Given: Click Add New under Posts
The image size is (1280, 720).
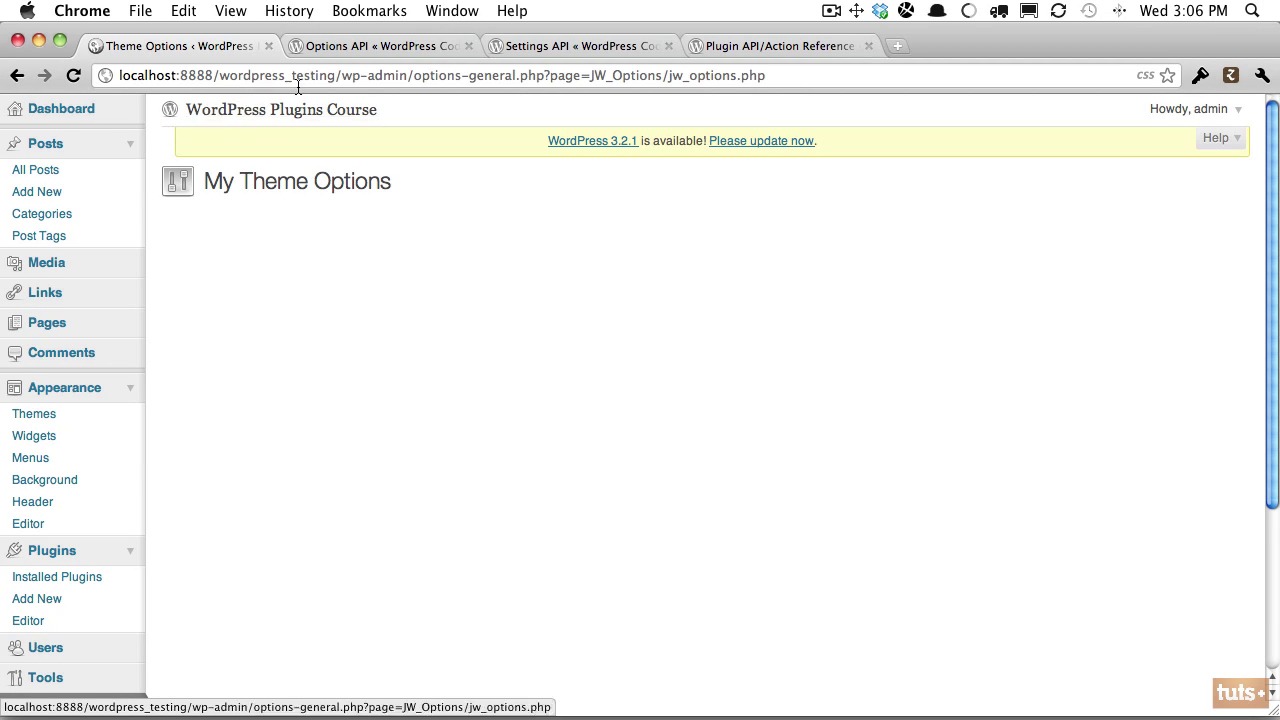Looking at the screenshot, I should point(37,192).
